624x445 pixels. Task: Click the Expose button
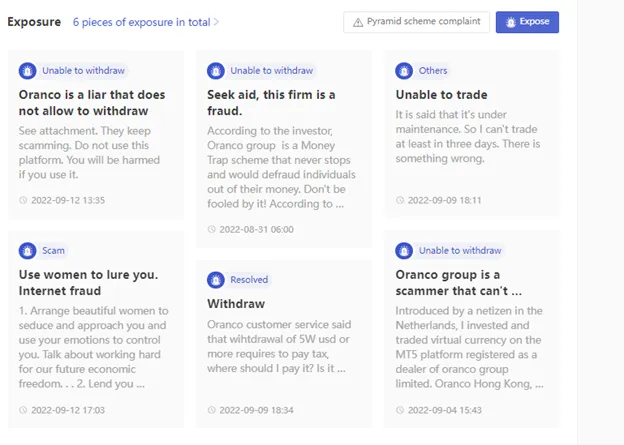(x=527, y=22)
